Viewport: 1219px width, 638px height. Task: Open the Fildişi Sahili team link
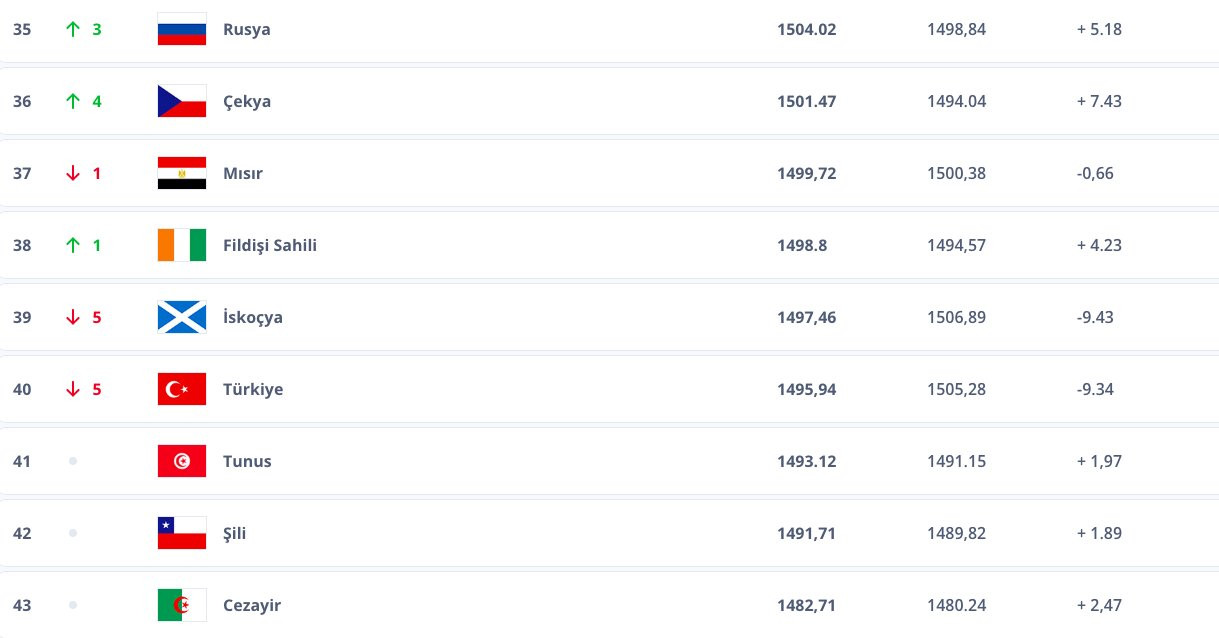(x=269, y=245)
